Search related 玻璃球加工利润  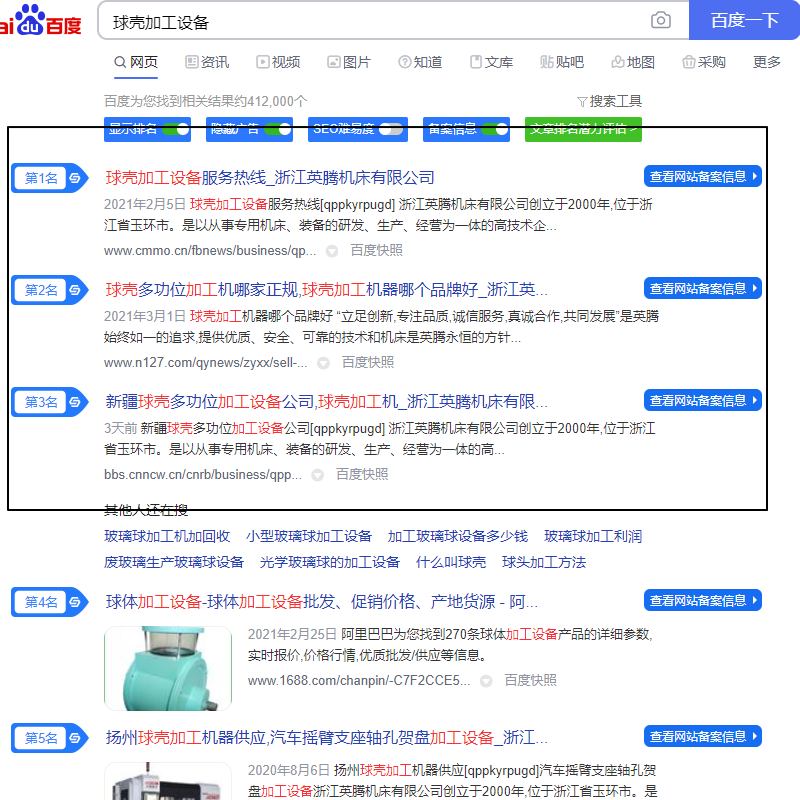pyautogui.click(x=593, y=536)
